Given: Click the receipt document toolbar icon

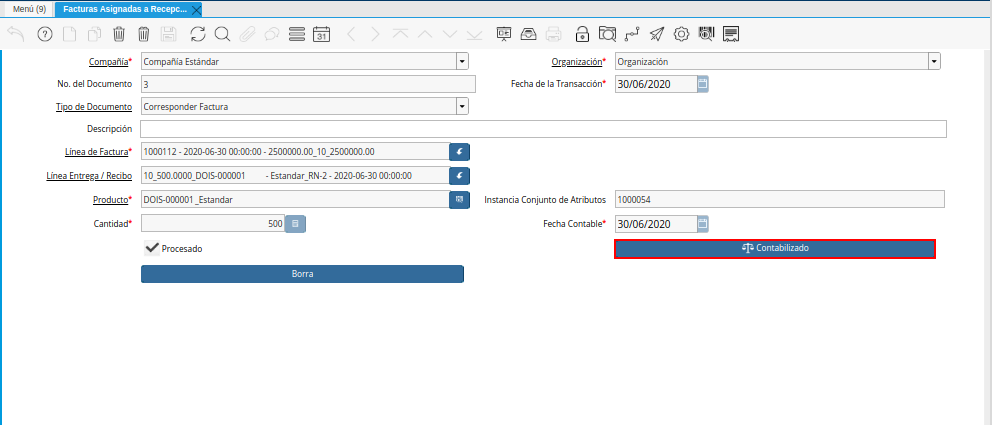Looking at the screenshot, I should pyautogui.click(x=731, y=34).
